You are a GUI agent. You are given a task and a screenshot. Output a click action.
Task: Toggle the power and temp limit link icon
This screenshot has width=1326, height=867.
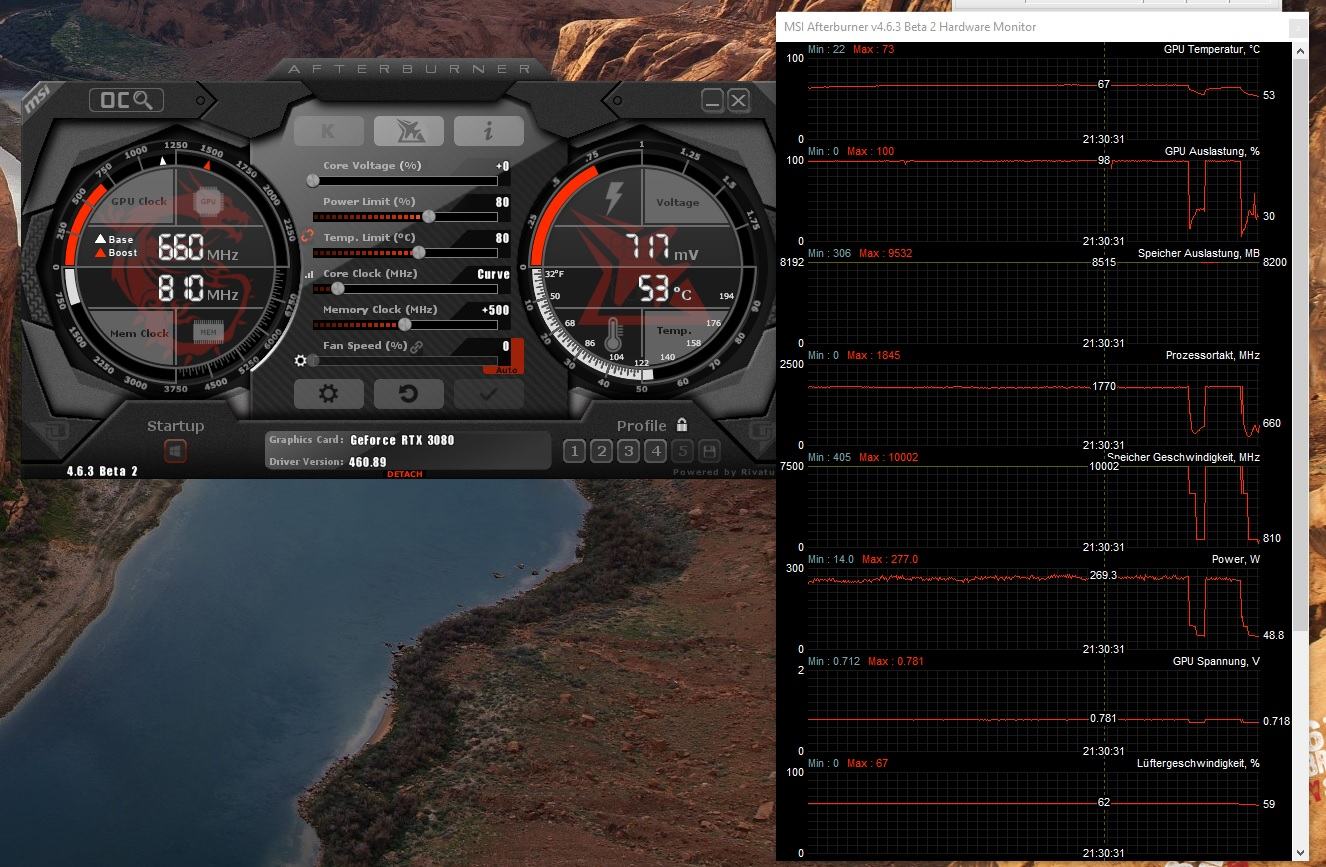click(308, 235)
